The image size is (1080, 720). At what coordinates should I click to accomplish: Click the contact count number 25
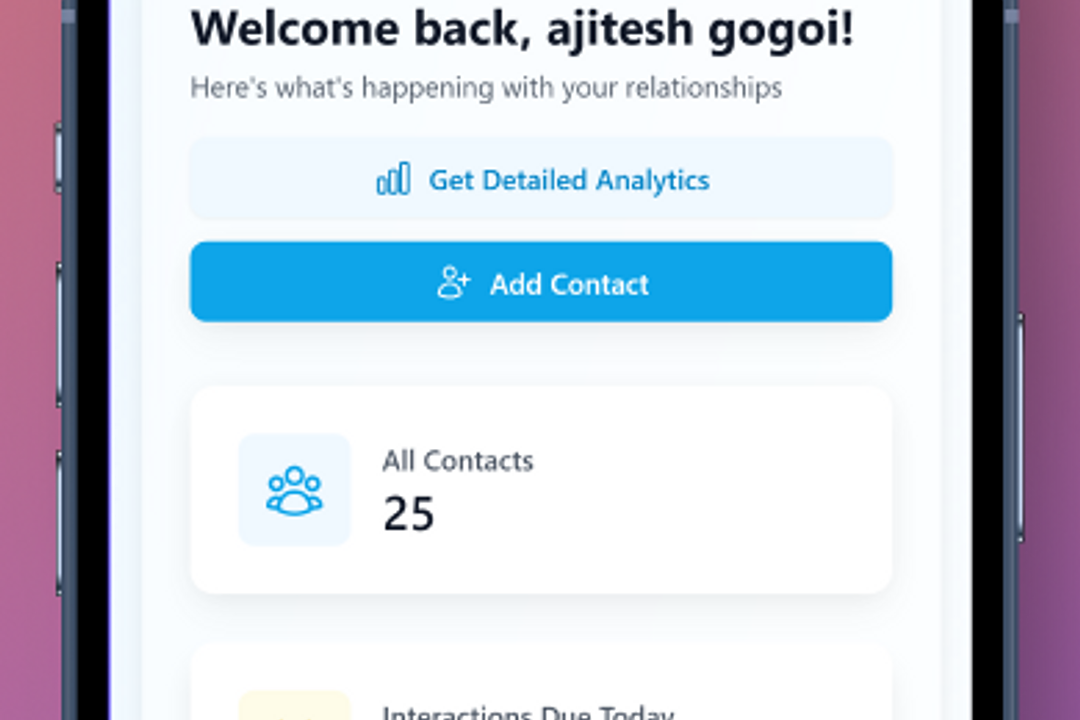(408, 514)
